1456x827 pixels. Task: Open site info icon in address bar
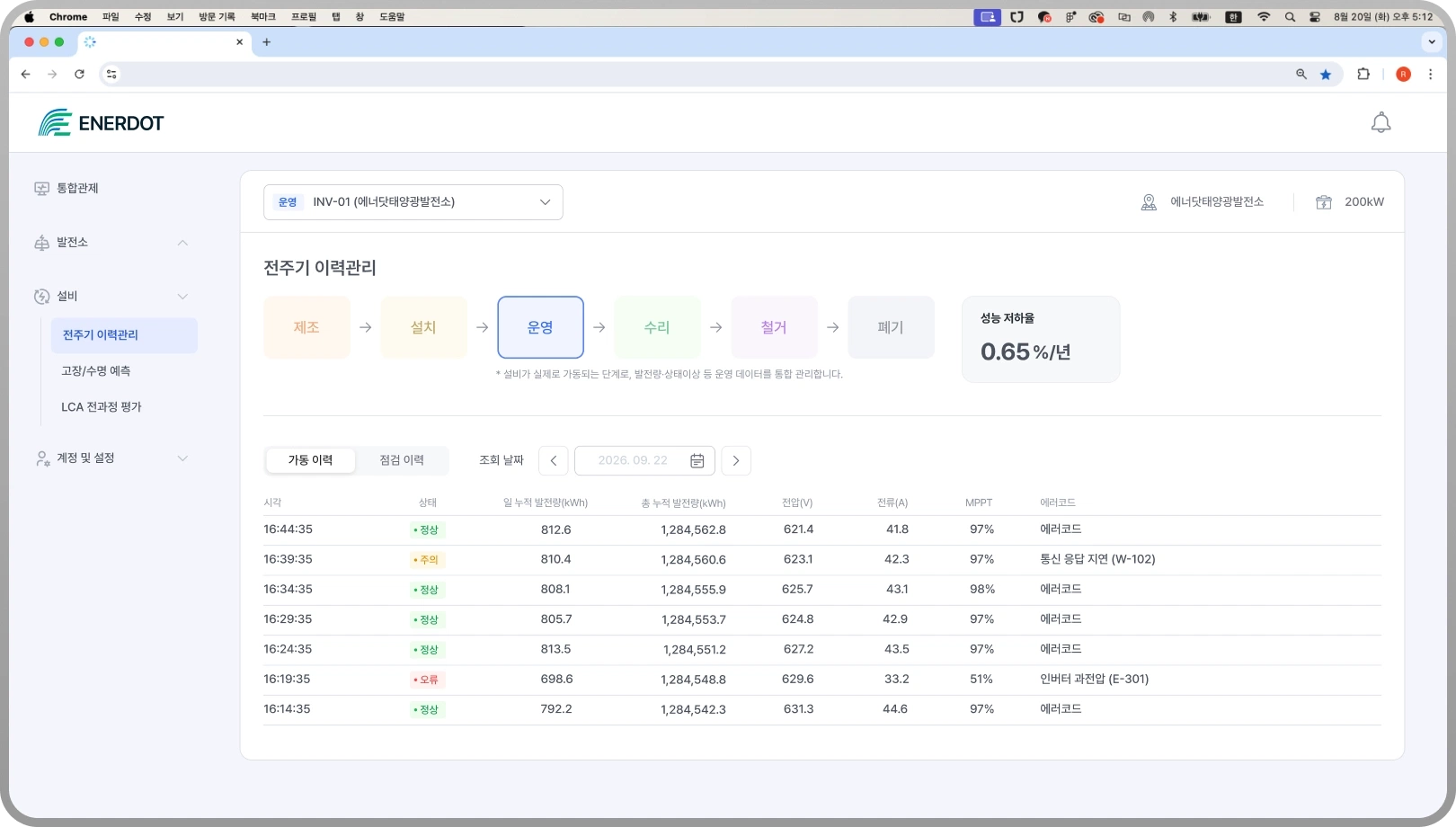pos(111,75)
